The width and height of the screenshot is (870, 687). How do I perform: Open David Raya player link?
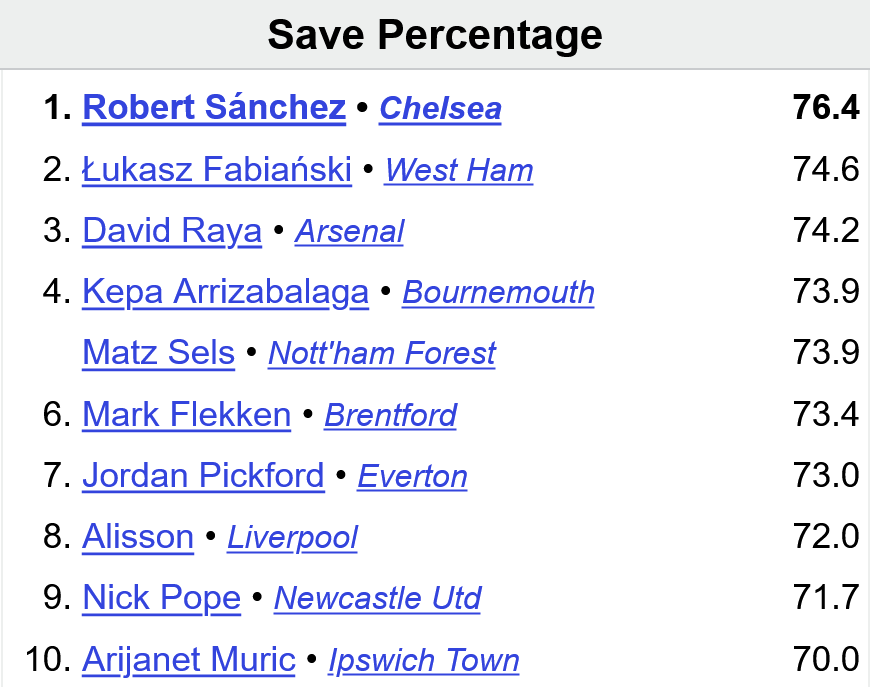tap(172, 230)
